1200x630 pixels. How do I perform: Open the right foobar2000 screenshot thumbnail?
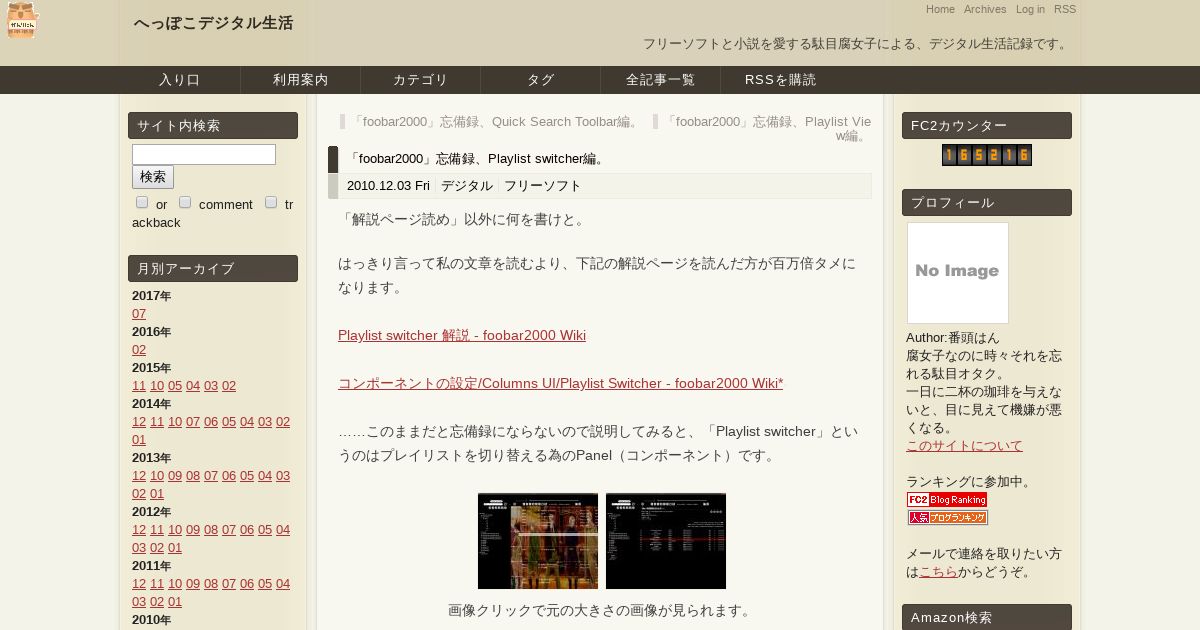tap(666, 541)
